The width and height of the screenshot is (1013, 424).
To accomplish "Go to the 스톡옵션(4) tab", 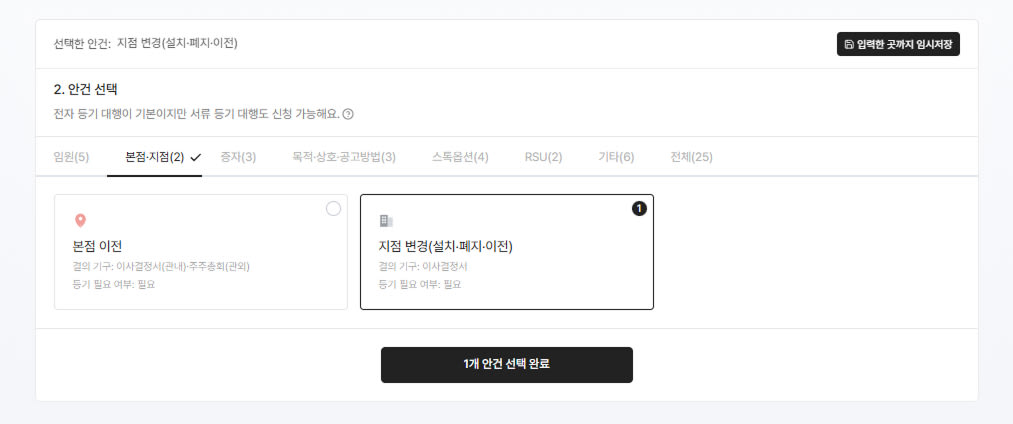I will point(461,157).
